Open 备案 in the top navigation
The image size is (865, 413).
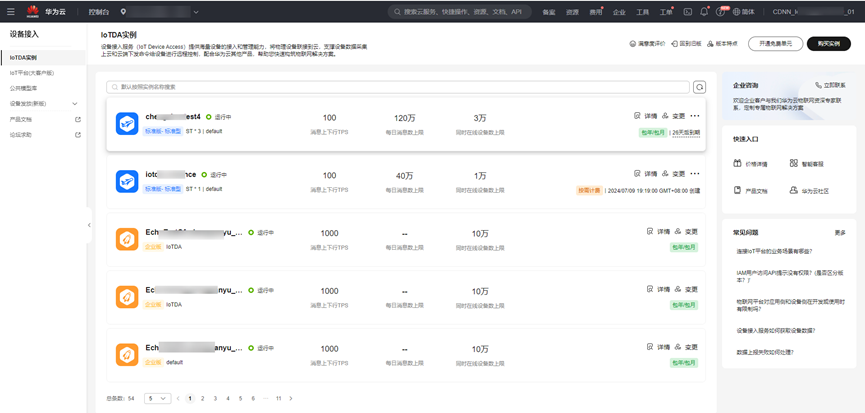click(x=548, y=12)
